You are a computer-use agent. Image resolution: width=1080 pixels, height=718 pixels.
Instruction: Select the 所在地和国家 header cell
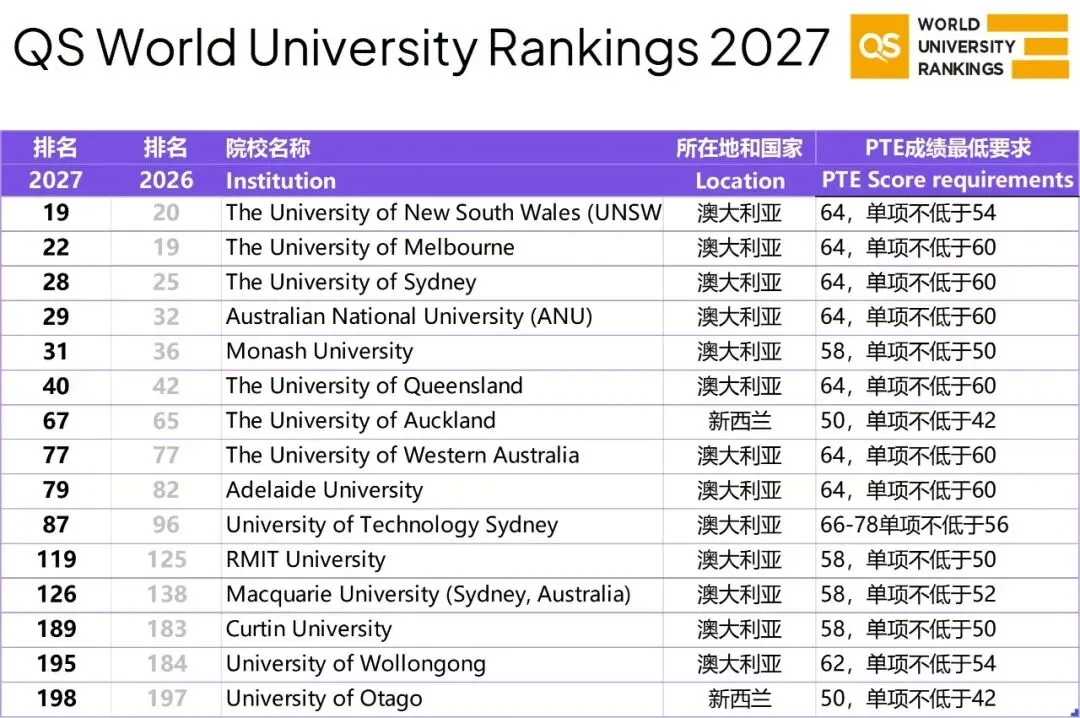click(739, 147)
